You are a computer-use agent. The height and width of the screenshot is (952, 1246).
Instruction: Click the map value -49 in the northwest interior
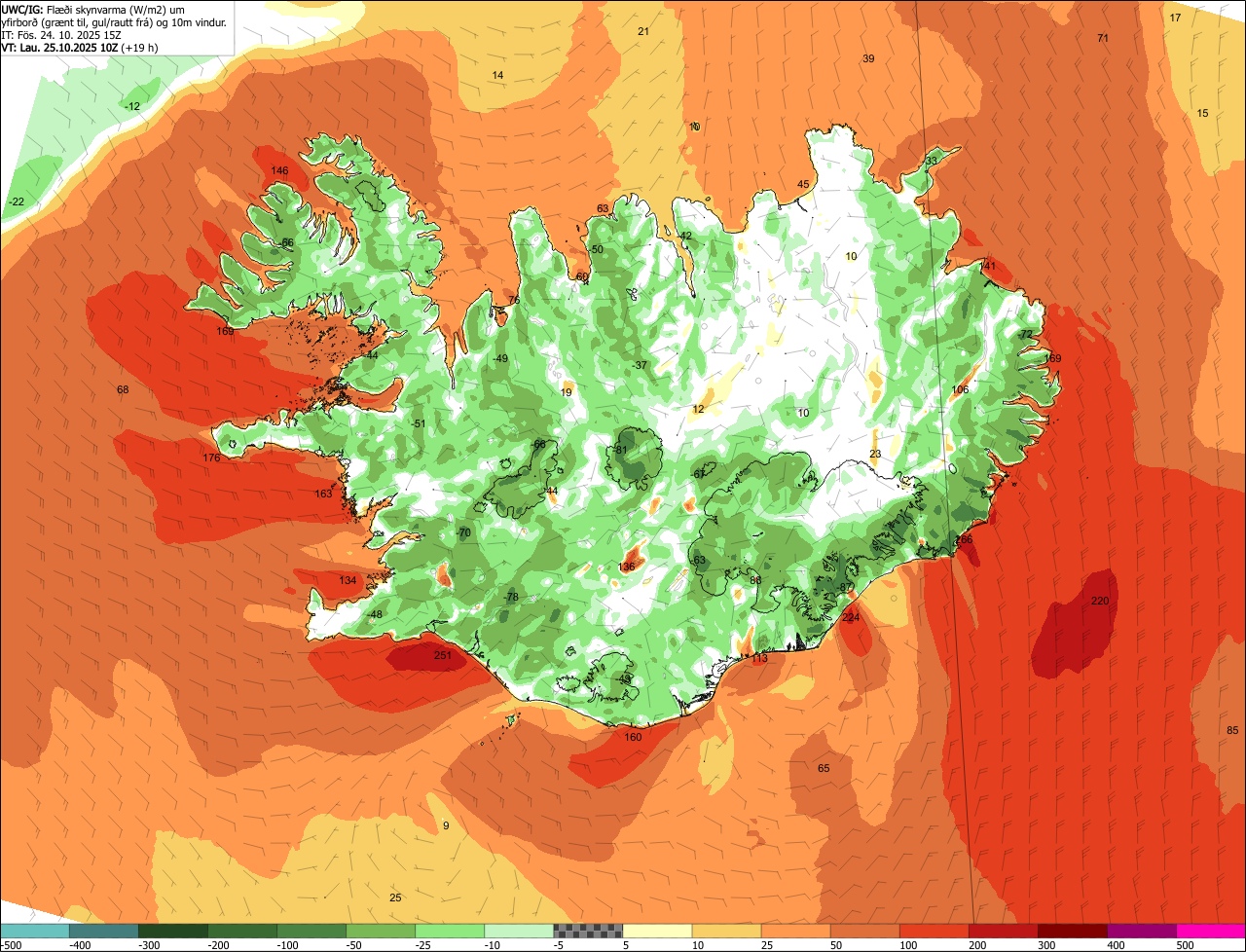coord(500,358)
